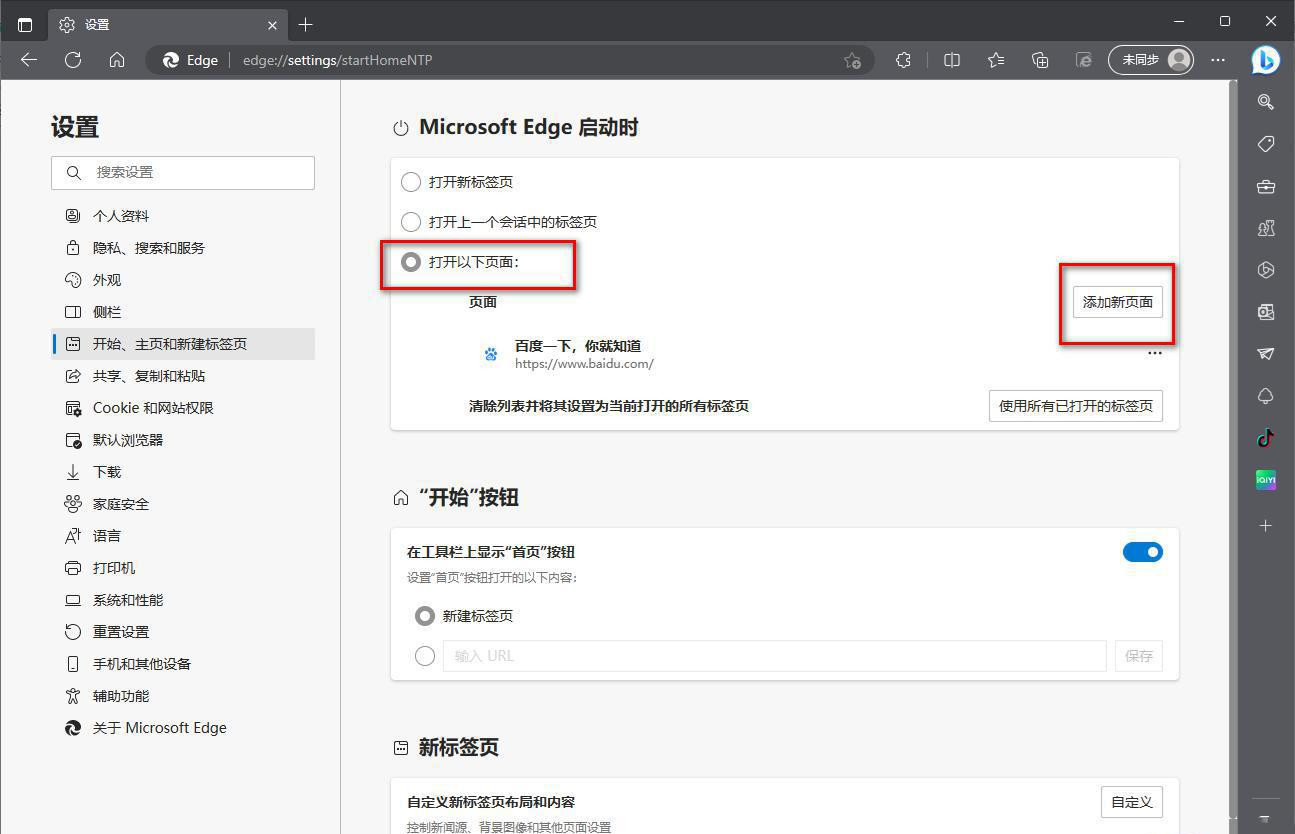
Task: Select the 打开上一个会话中的标签页 radio option
Action: click(411, 222)
